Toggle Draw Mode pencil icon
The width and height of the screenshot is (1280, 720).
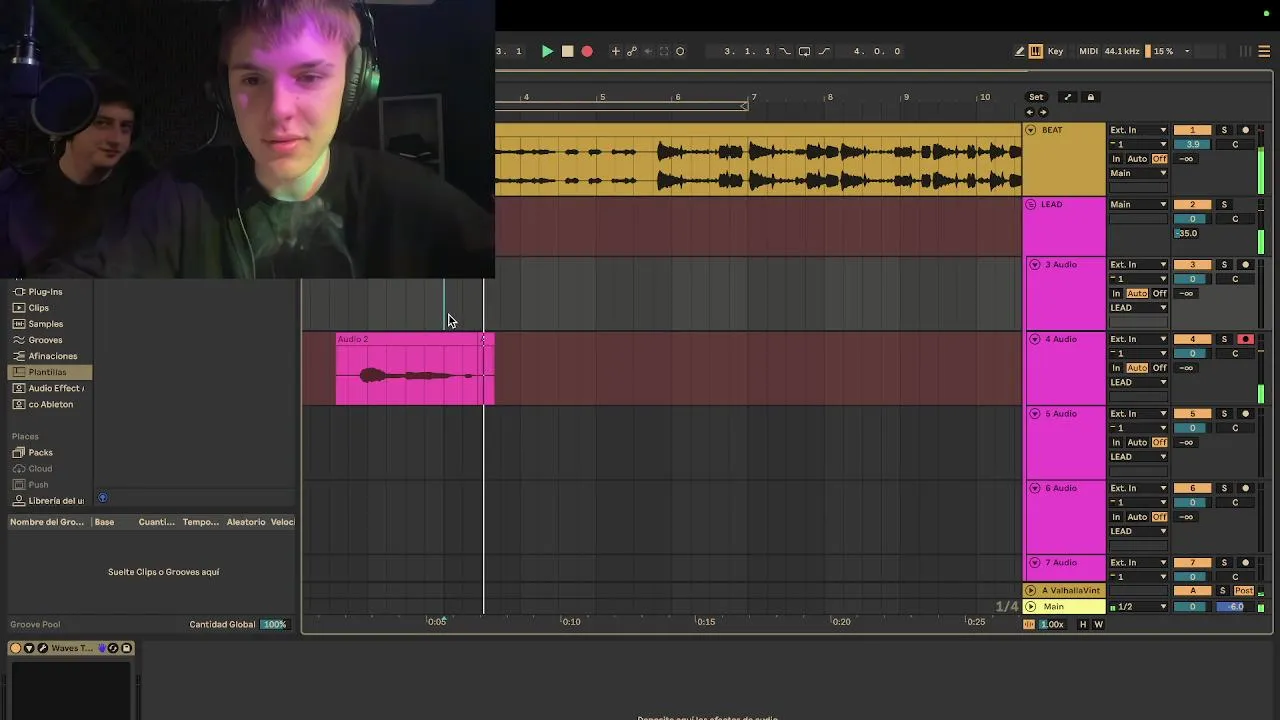tap(1019, 51)
